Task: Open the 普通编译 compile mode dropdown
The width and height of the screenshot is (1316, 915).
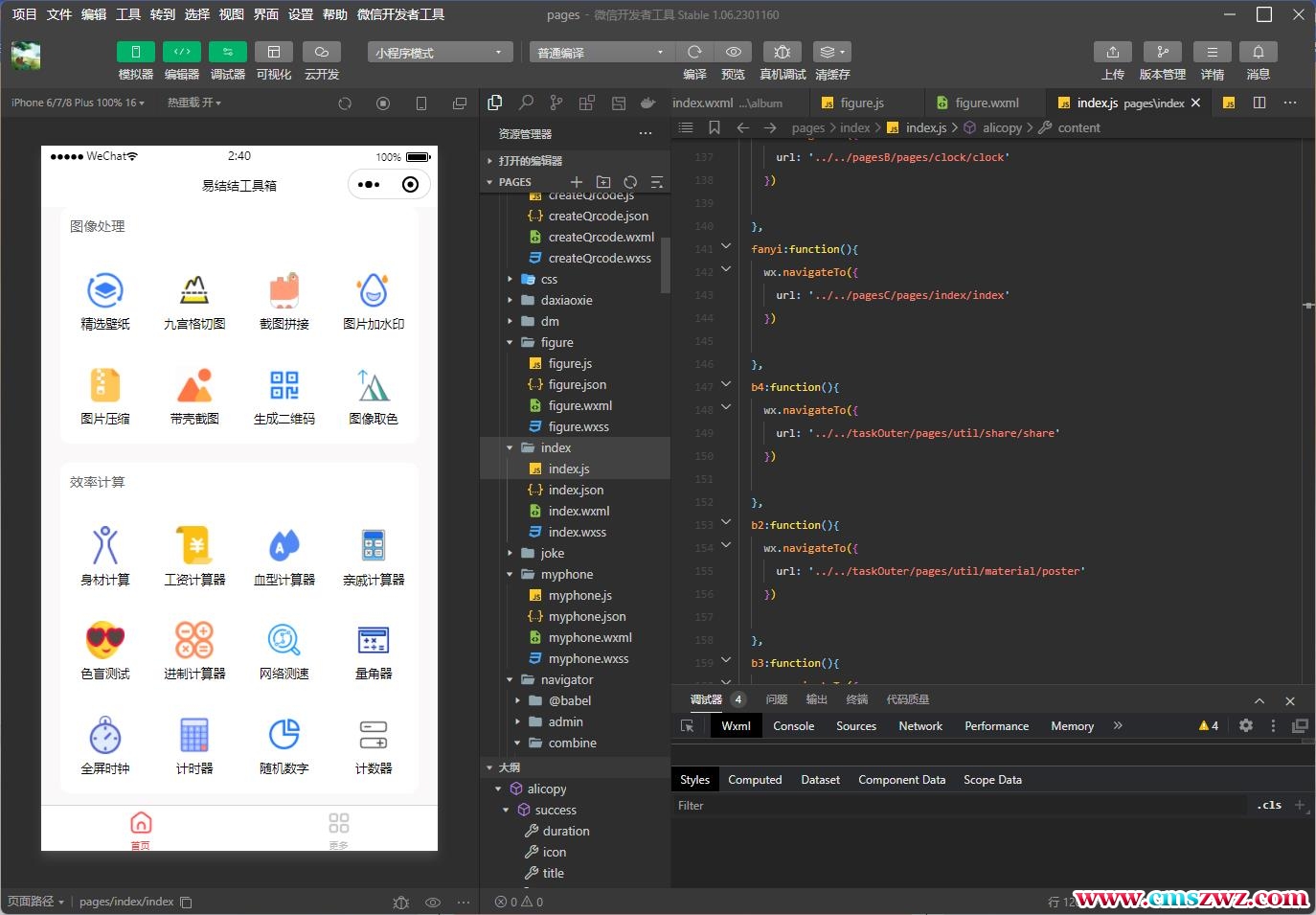Action: coord(601,53)
